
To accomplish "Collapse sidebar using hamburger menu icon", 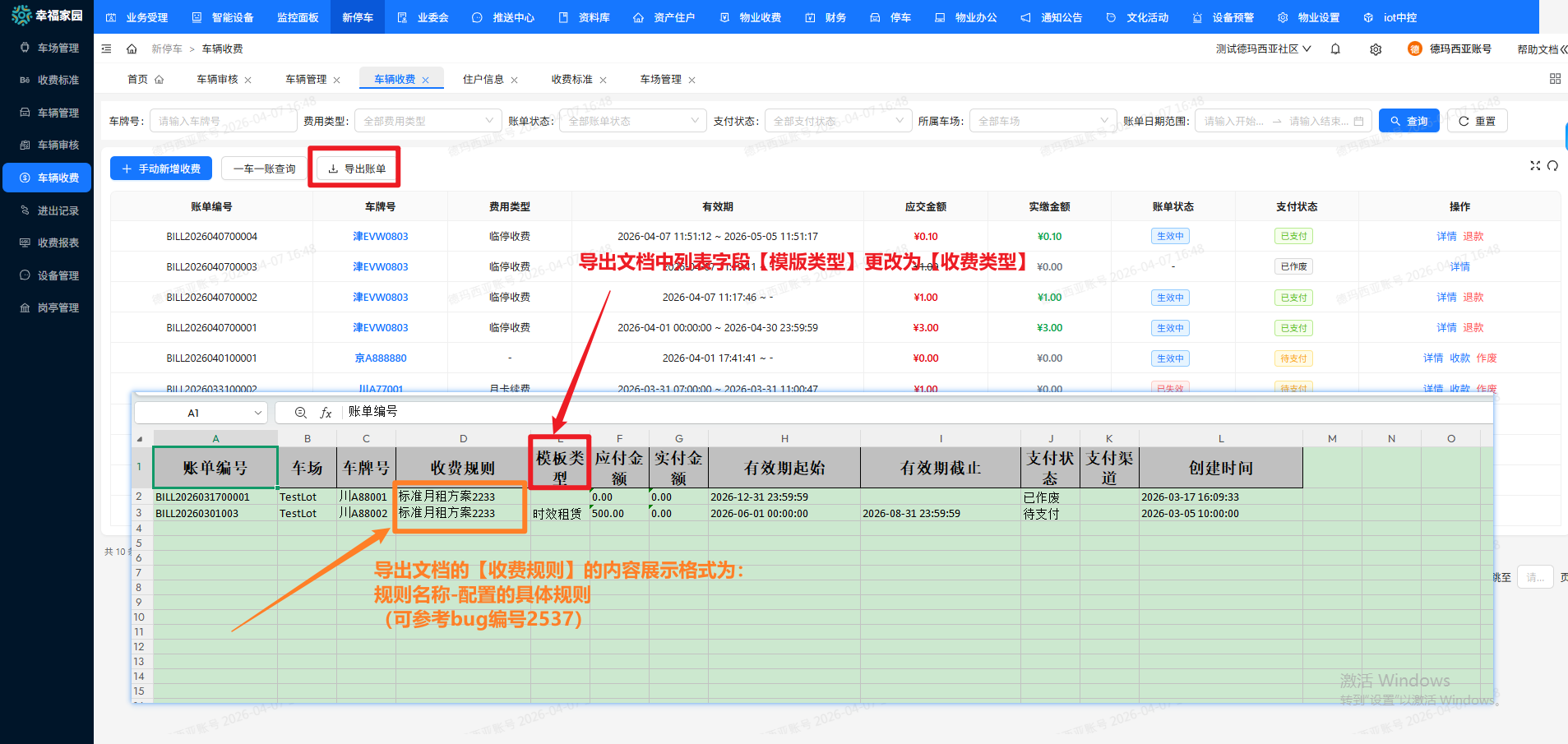I will [x=107, y=49].
